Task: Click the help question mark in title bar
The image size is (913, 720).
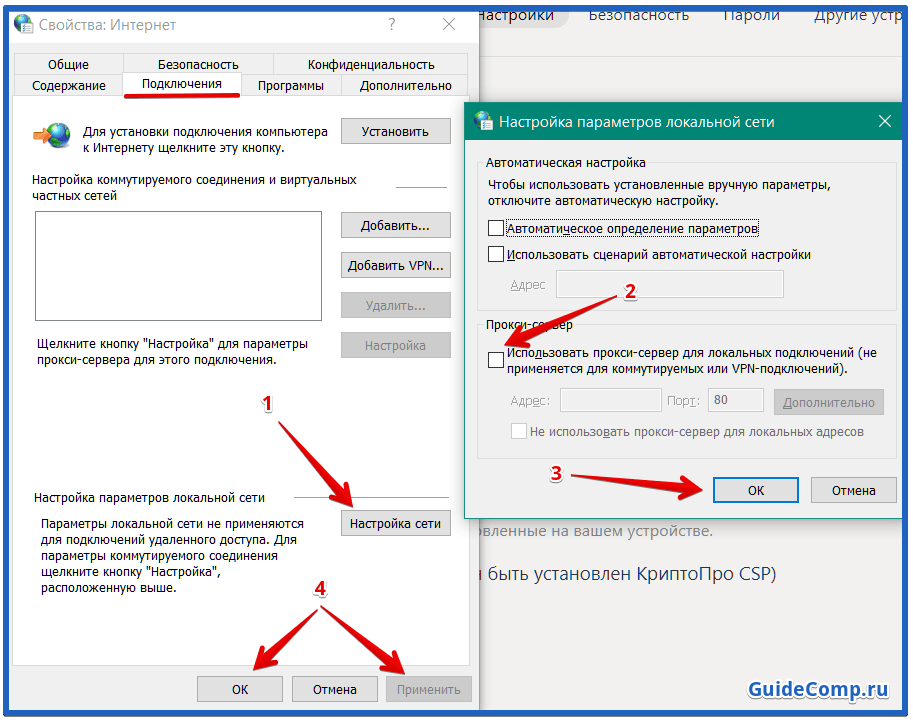Action: click(392, 24)
